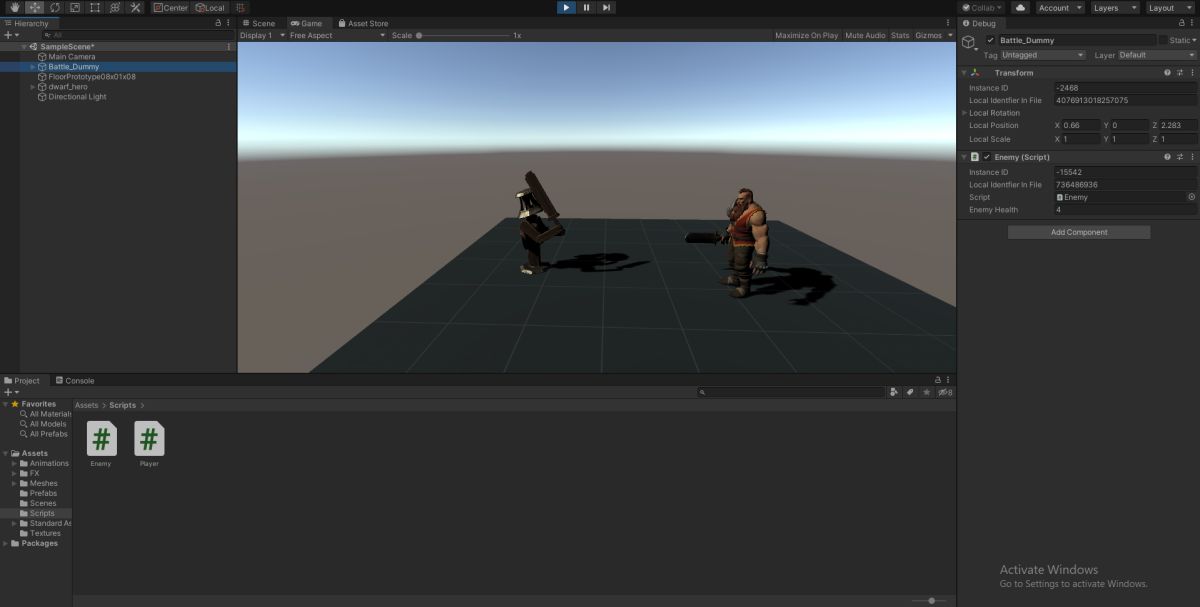Open the Layout dropdown
1200x607 pixels.
click(1169, 7)
